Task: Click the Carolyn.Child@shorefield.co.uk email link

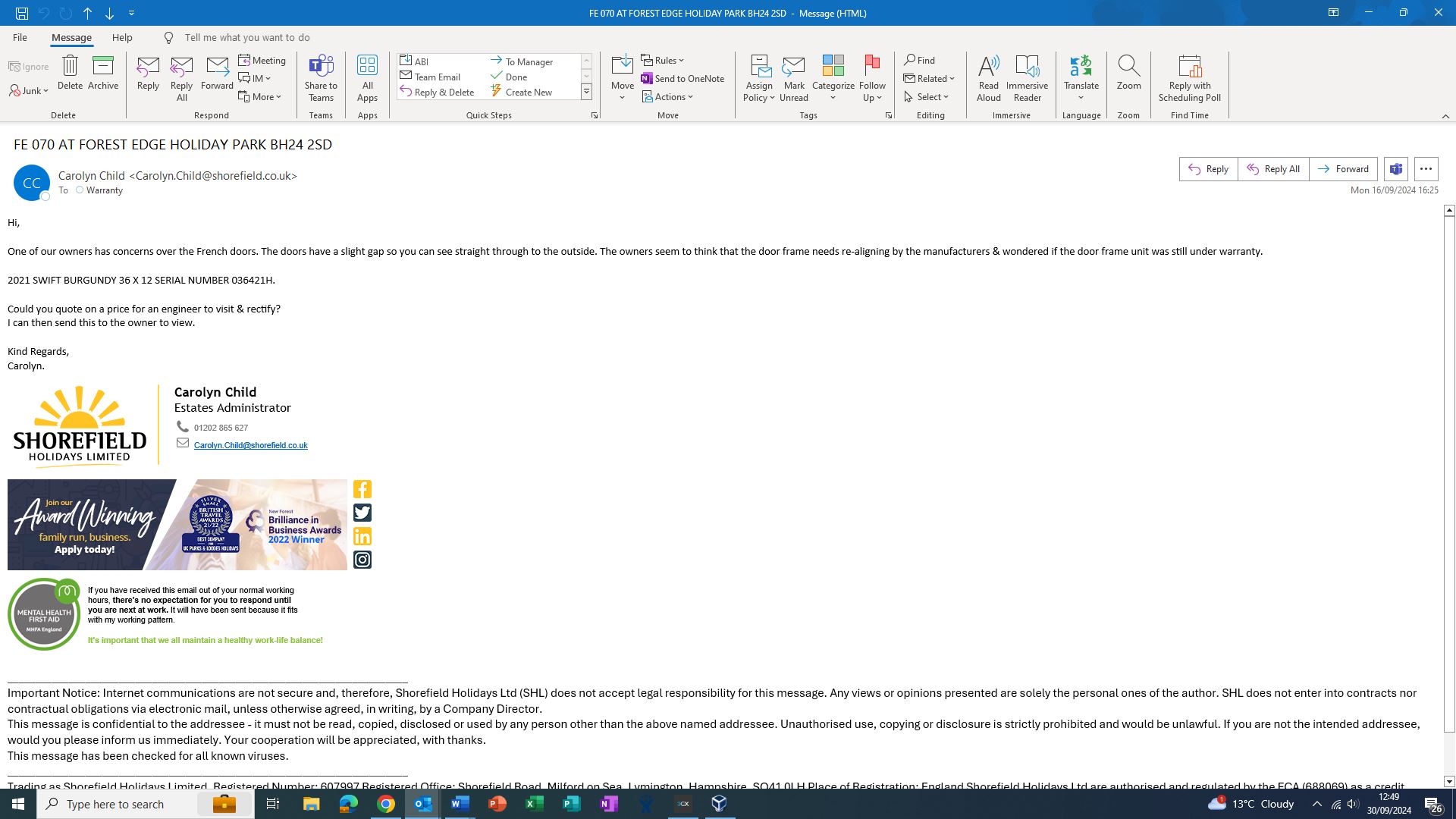Action: 250,445
